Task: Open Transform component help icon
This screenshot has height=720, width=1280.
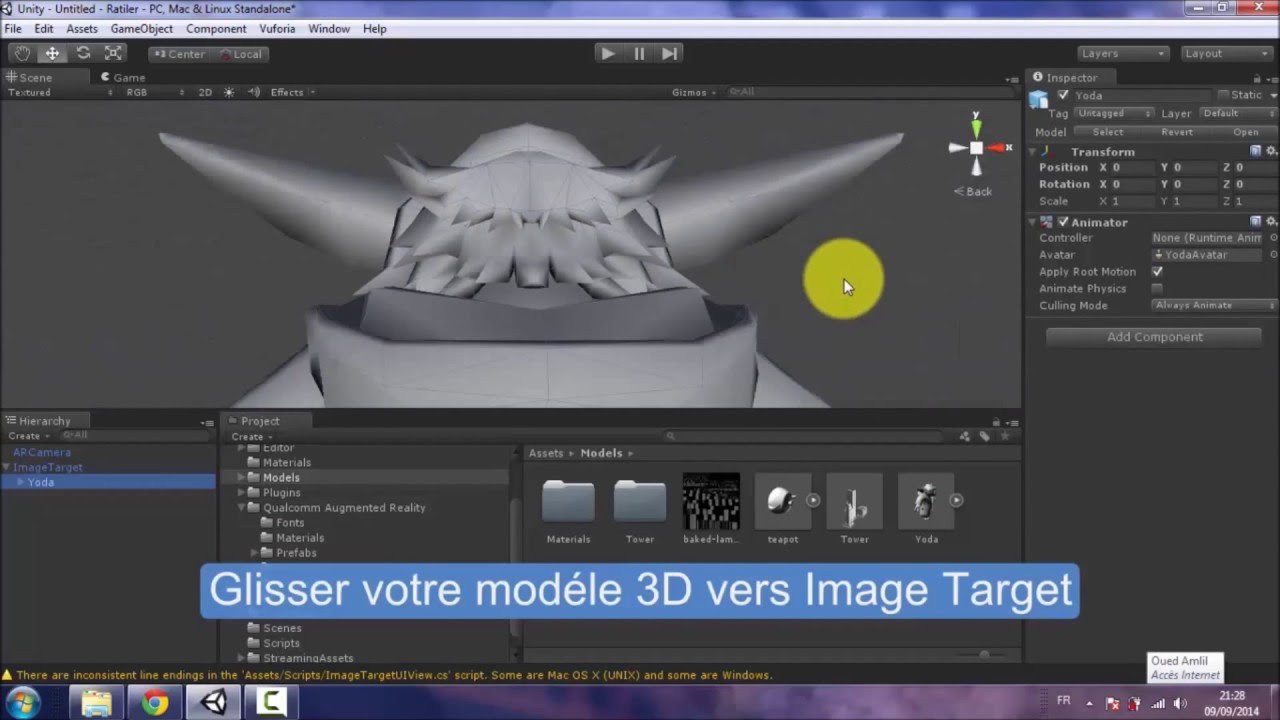Action: [x=1255, y=151]
